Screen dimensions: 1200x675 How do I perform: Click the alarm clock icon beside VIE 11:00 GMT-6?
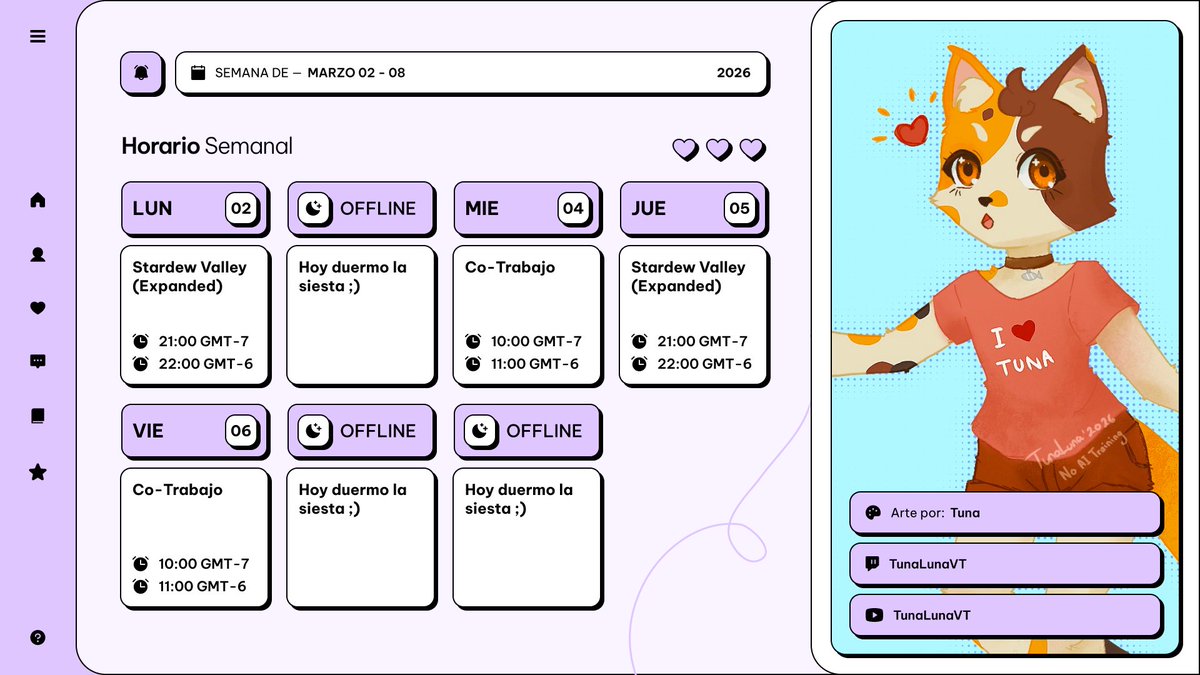tap(141, 587)
